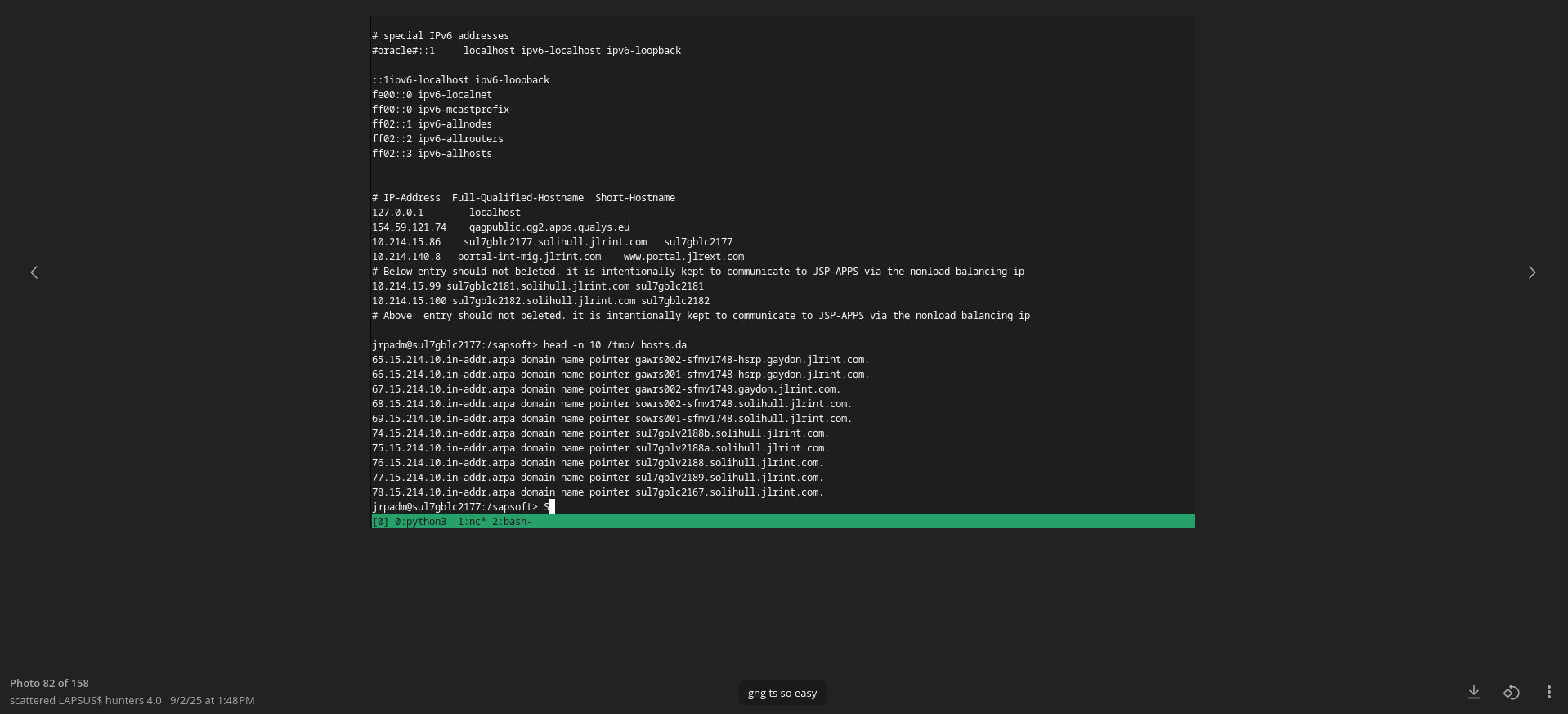1568x714 pixels.
Task: Click the 'sul7gblv2188b.solihull.jlrint.com.' pointer line
Action: (x=600, y=433)
